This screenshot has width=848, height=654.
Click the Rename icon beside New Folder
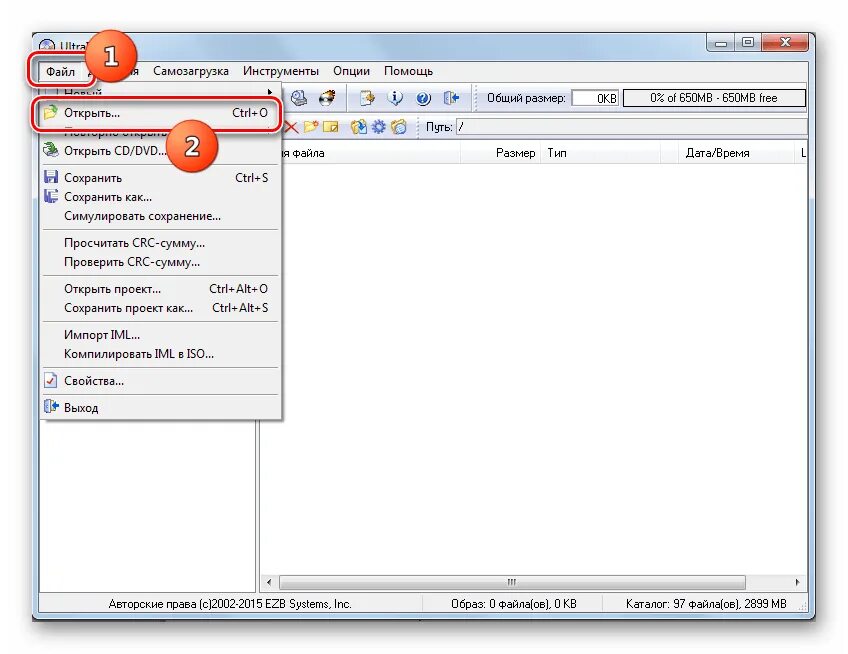[x=330, y=127]
